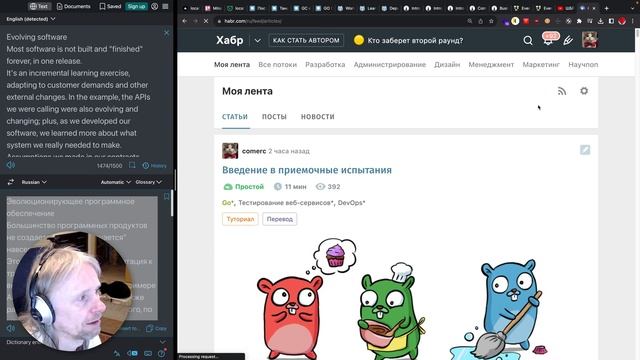This screenshot has height=360, width=640.
Task: Open DeepL Saved tab
Action: click(x=110, y=6)
